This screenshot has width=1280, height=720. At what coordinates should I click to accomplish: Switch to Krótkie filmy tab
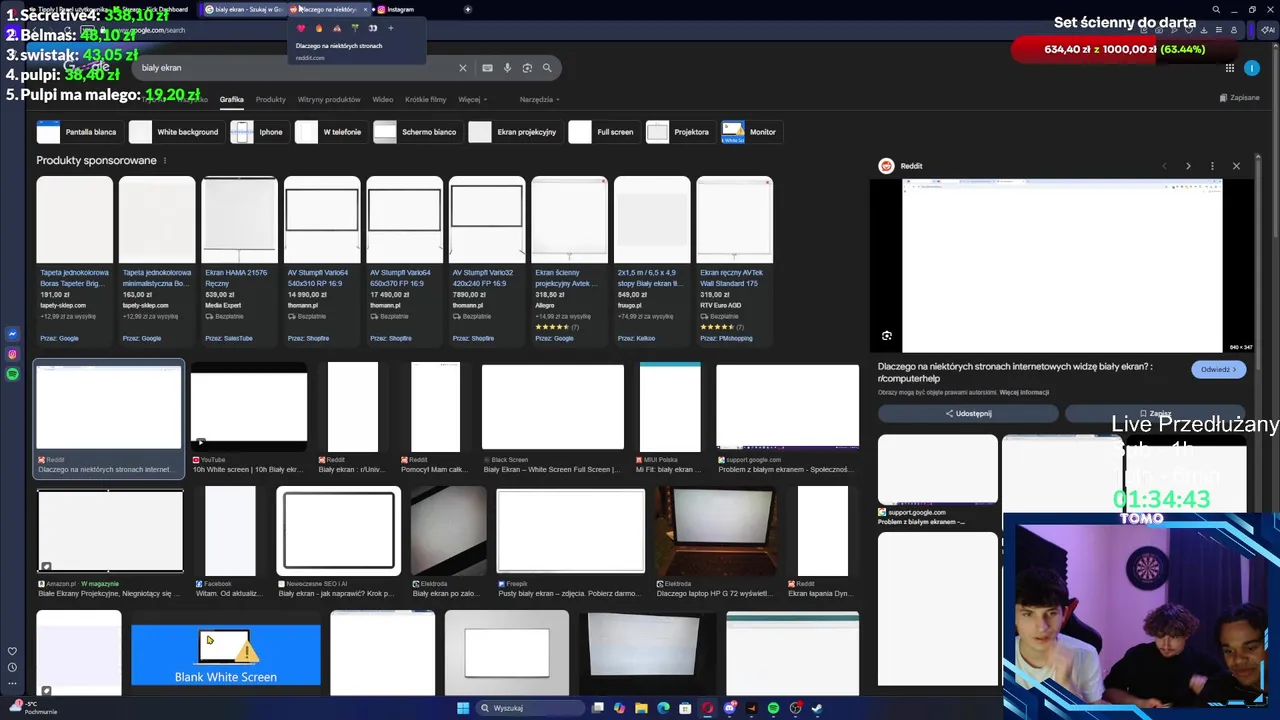[x=426, y=100]
